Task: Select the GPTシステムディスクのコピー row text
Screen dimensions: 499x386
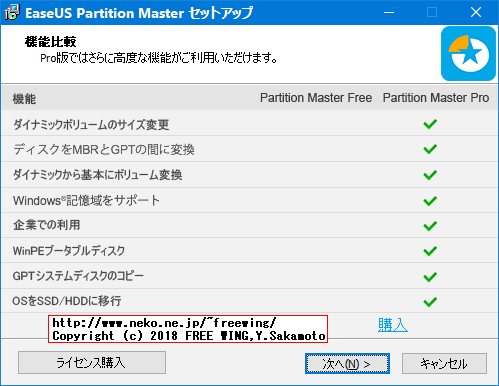Action: point(78,276)
